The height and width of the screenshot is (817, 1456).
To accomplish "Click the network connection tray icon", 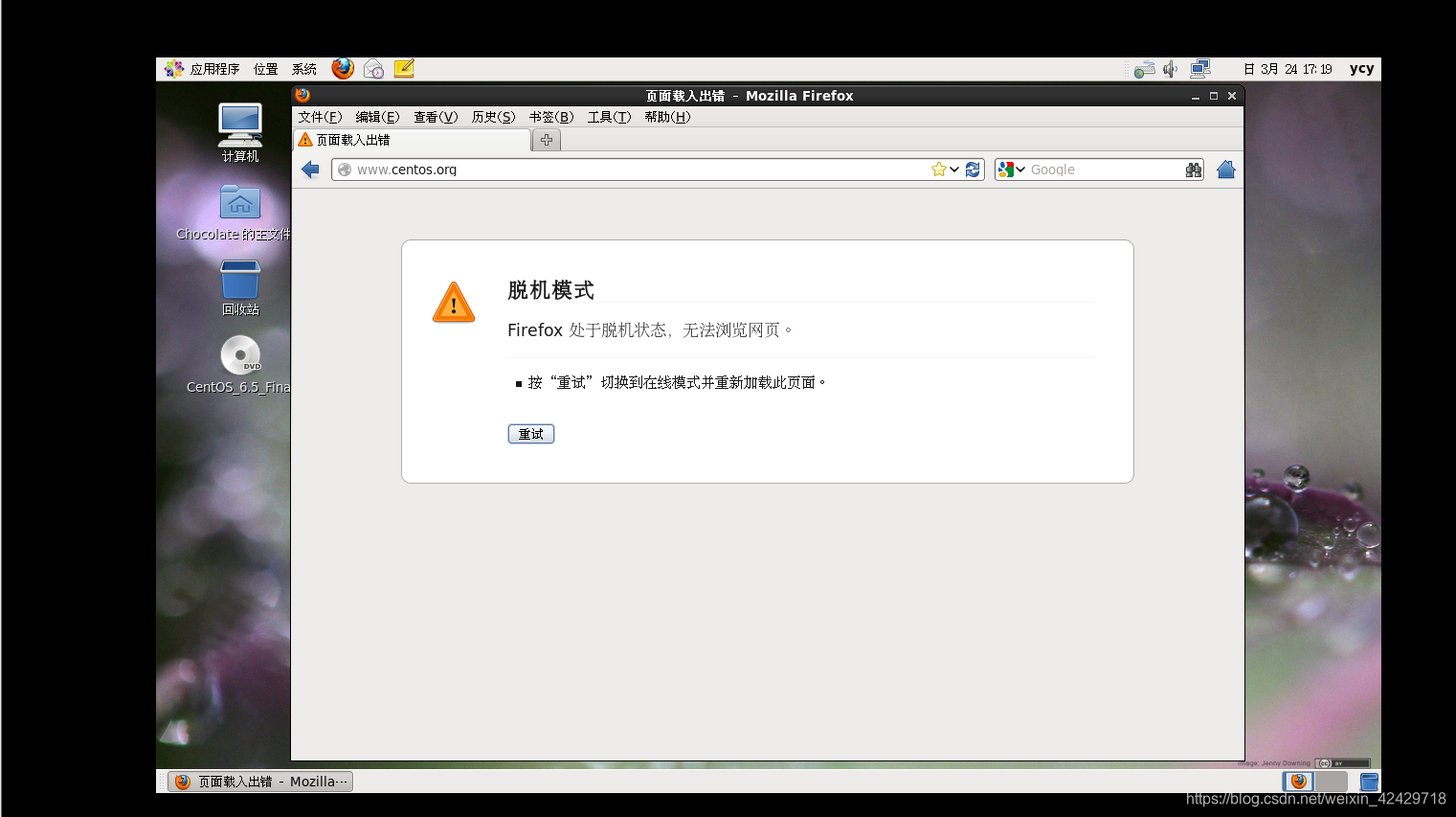I will click(1200, 69).
